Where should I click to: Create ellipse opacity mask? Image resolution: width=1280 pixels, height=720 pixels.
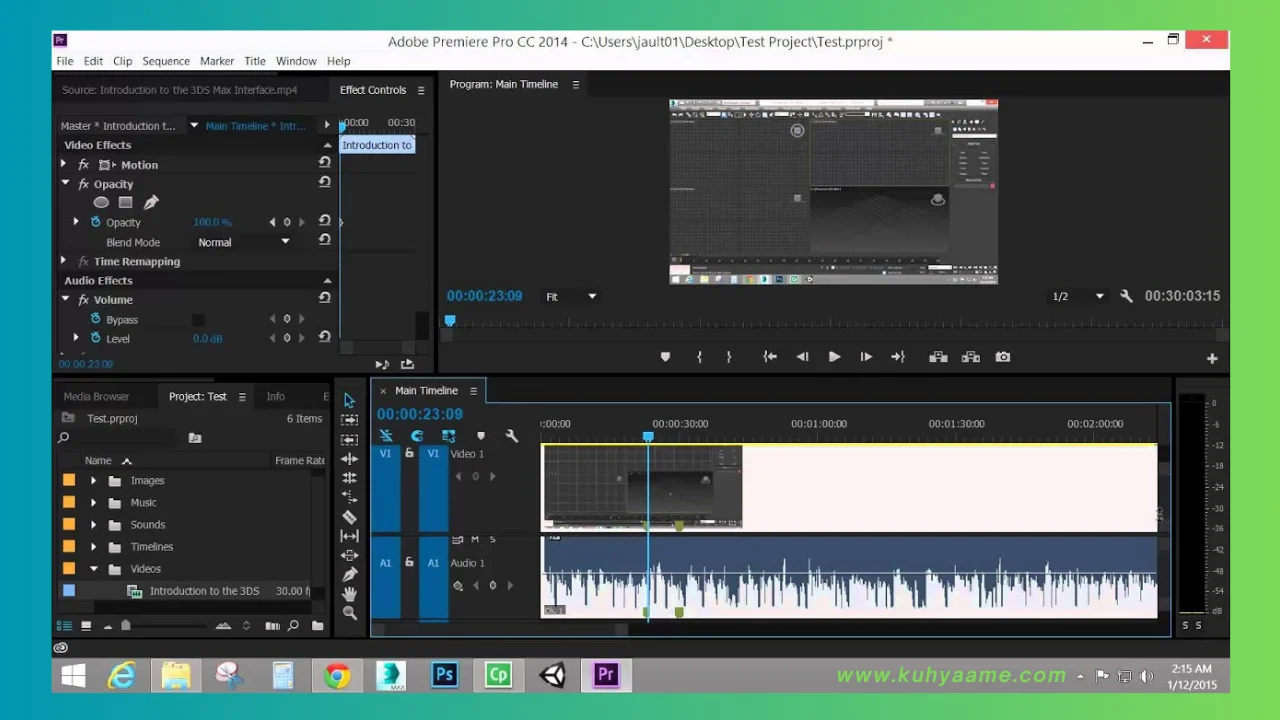coord(101,202)
